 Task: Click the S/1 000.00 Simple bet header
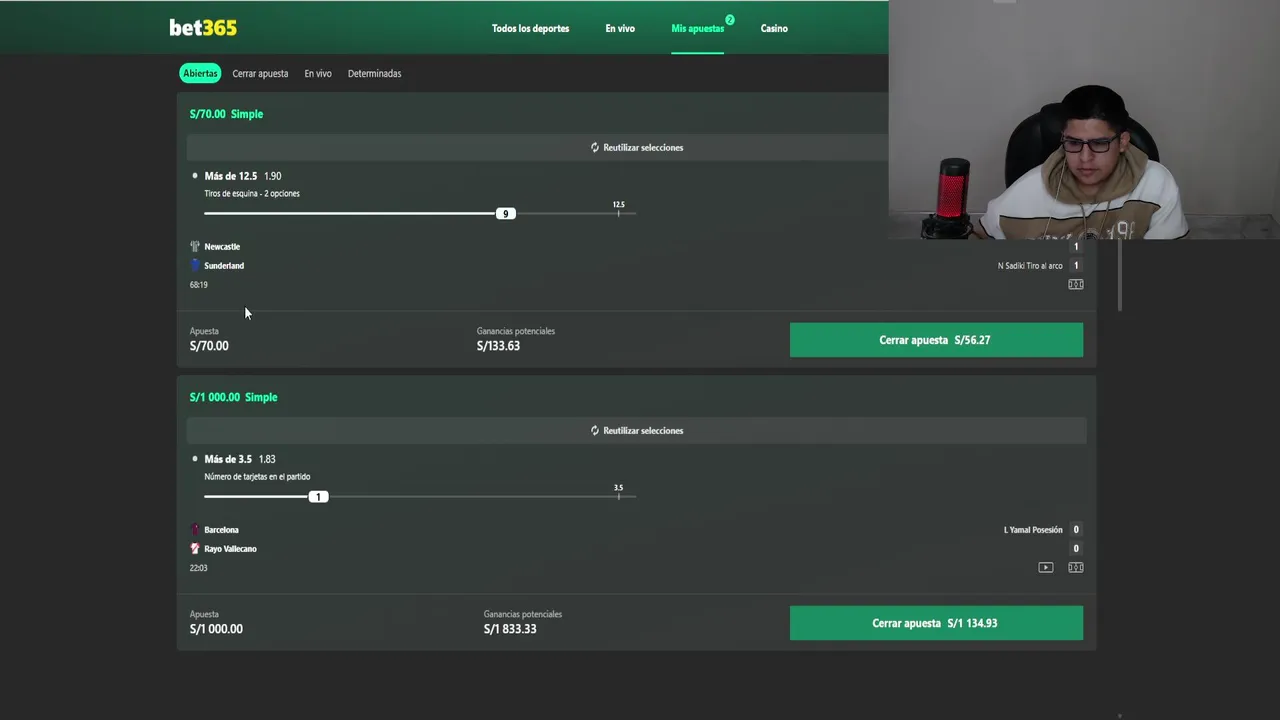[233, 397]
